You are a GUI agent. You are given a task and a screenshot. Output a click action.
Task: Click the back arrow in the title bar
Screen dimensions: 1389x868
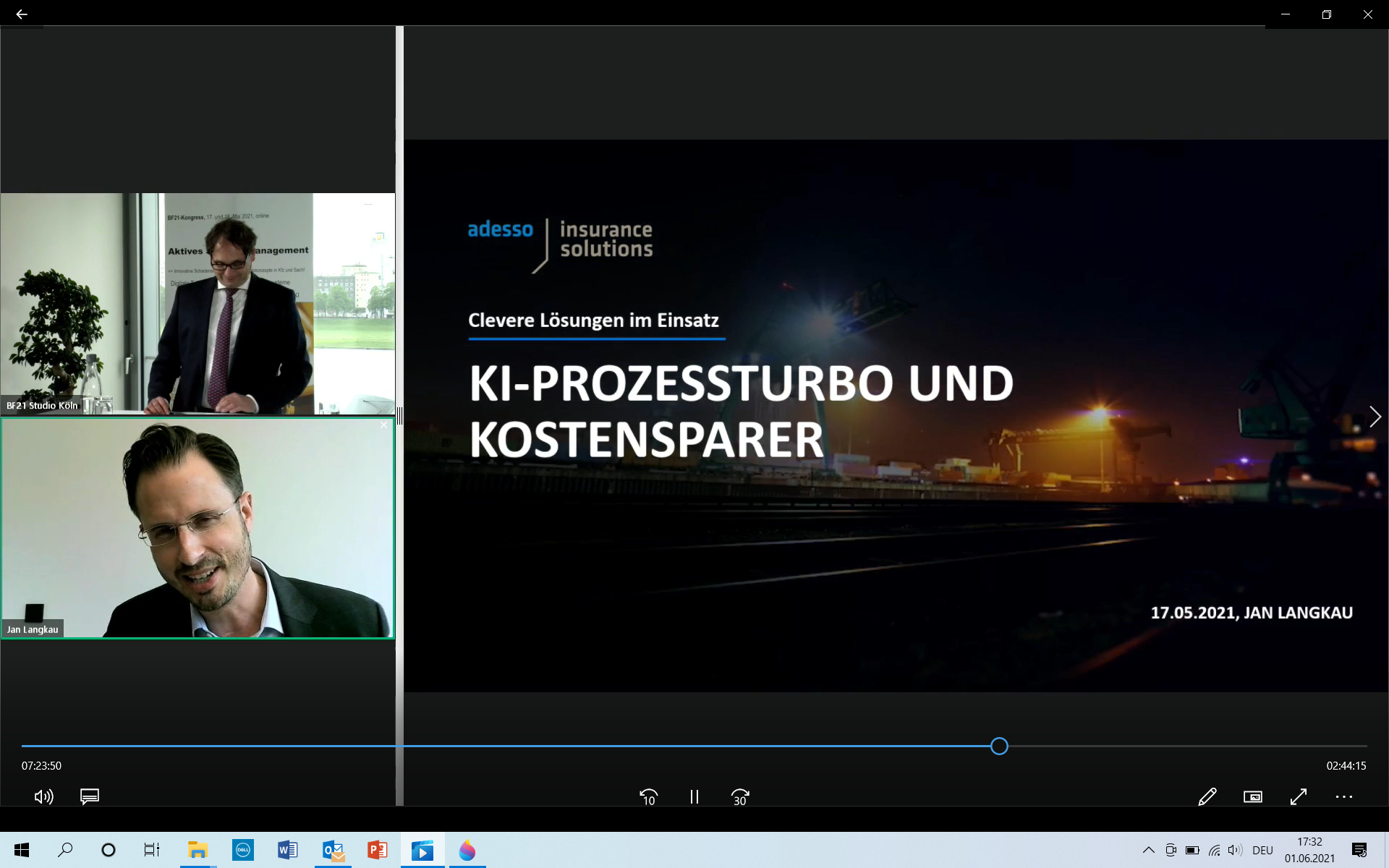22,14
